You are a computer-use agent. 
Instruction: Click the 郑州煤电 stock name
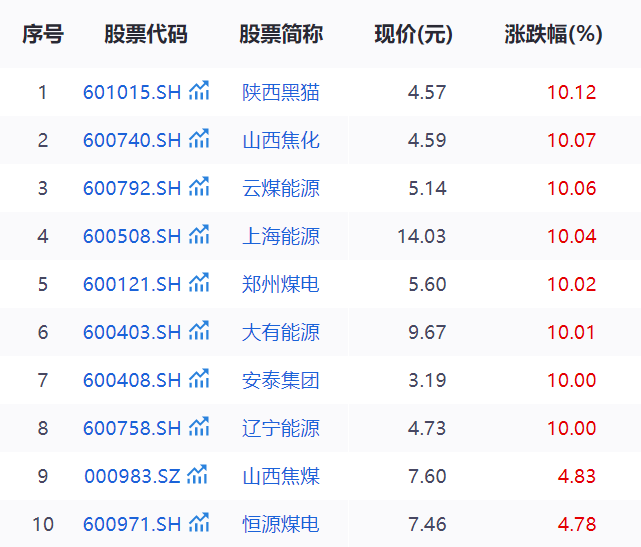pyautogui.click(x=281, y=285)
